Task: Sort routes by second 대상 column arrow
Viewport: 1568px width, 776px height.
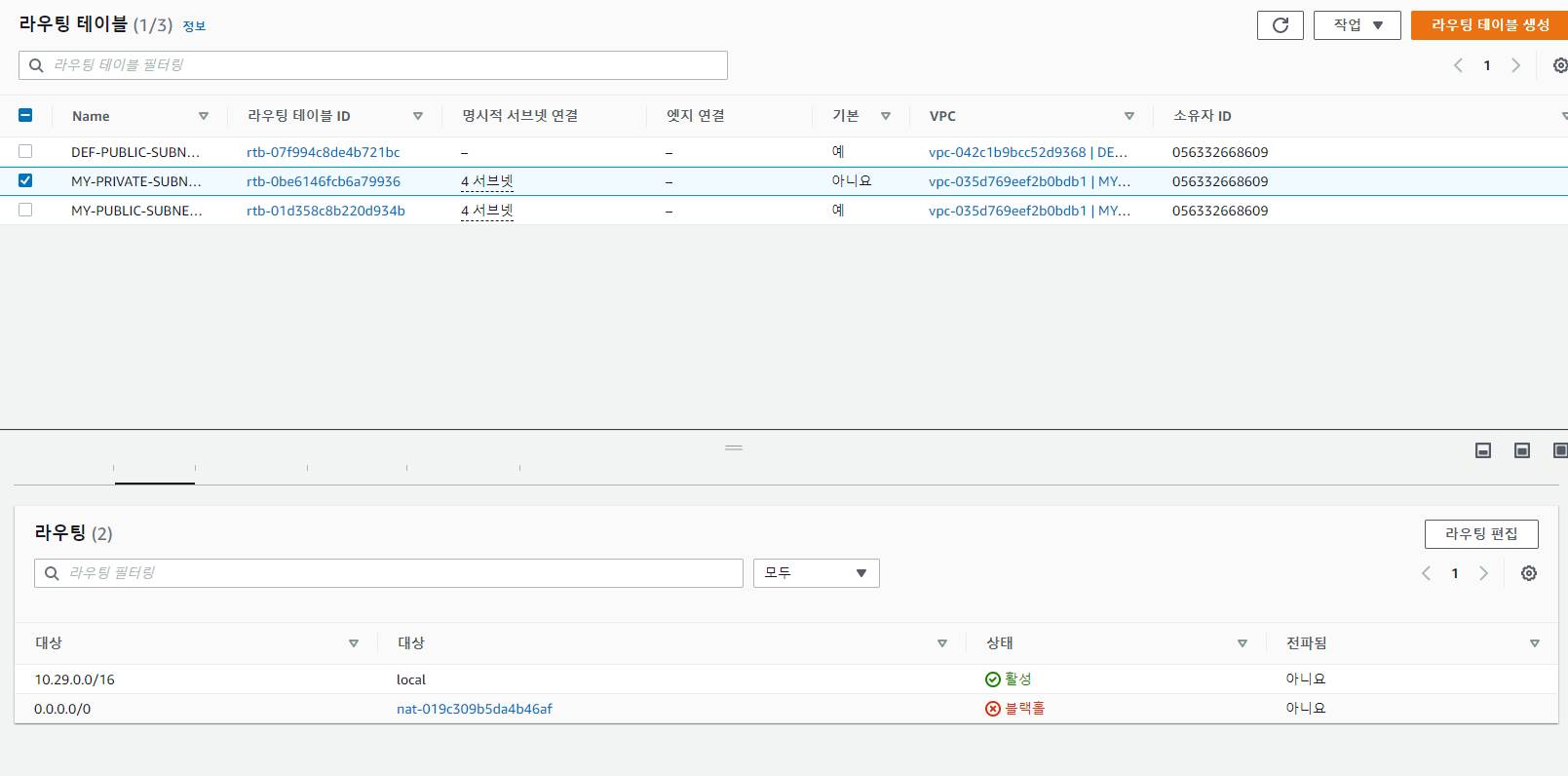Action: click(x=942, y=643)
